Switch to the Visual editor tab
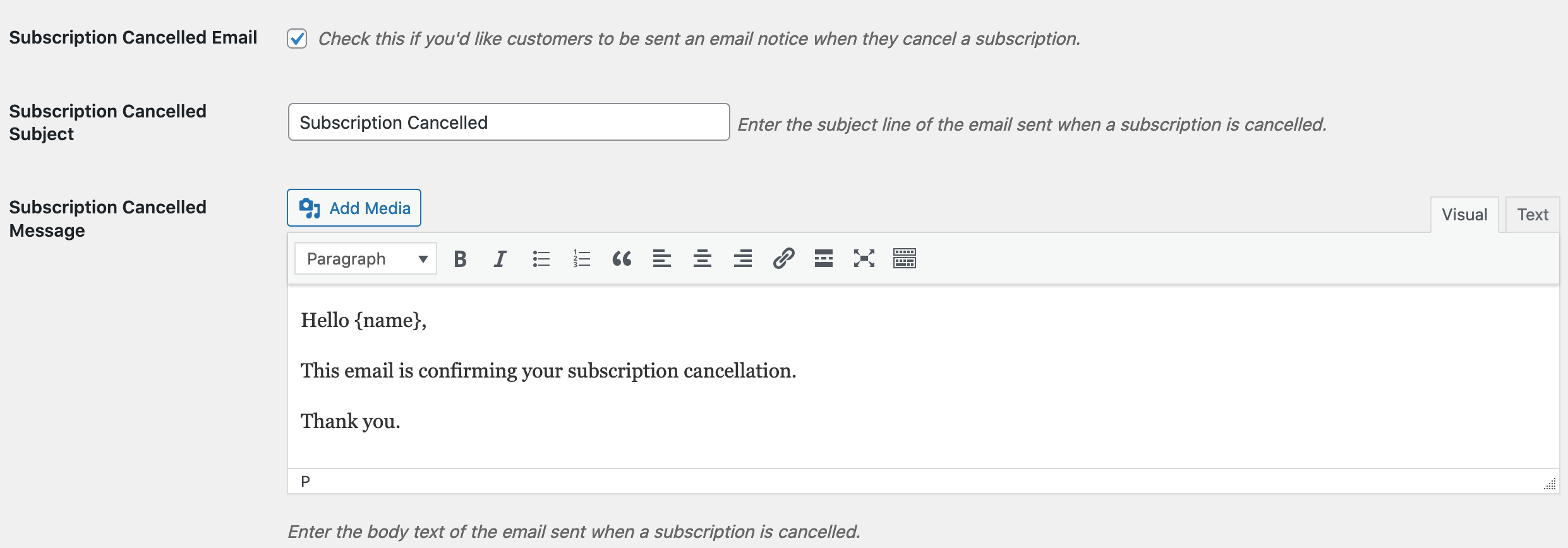The height and width of the screenshot is (548, 1568). click(x=1464, y=215)
